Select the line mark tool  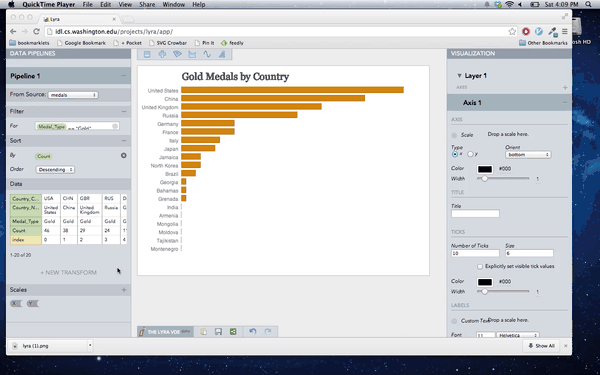pos(207,54)
